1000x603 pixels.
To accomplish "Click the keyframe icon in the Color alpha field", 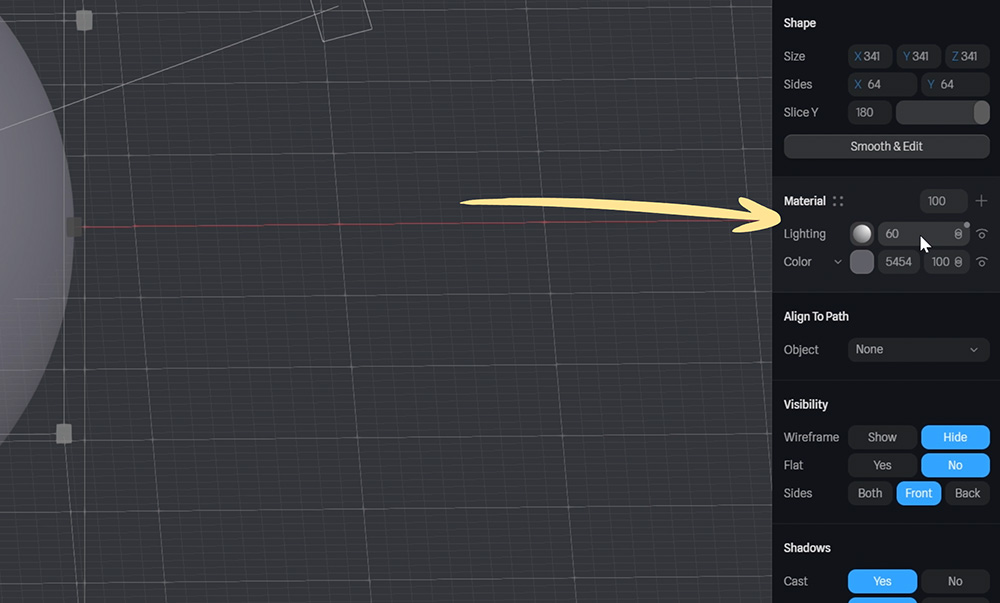I will 958,261.
